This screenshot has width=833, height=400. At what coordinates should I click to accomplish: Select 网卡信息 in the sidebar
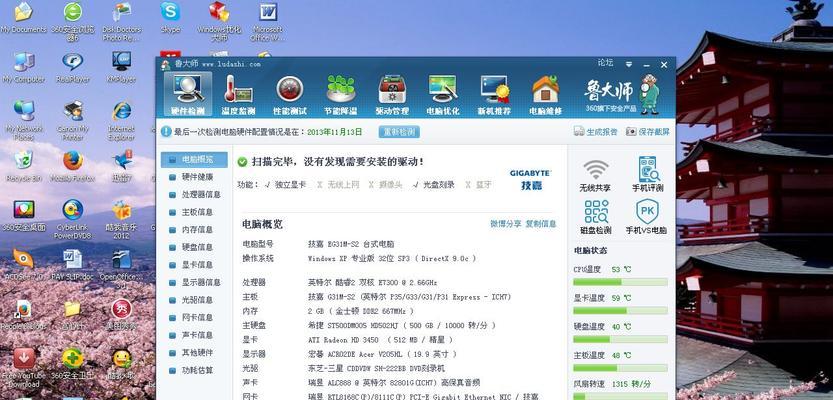pos(194,317)
